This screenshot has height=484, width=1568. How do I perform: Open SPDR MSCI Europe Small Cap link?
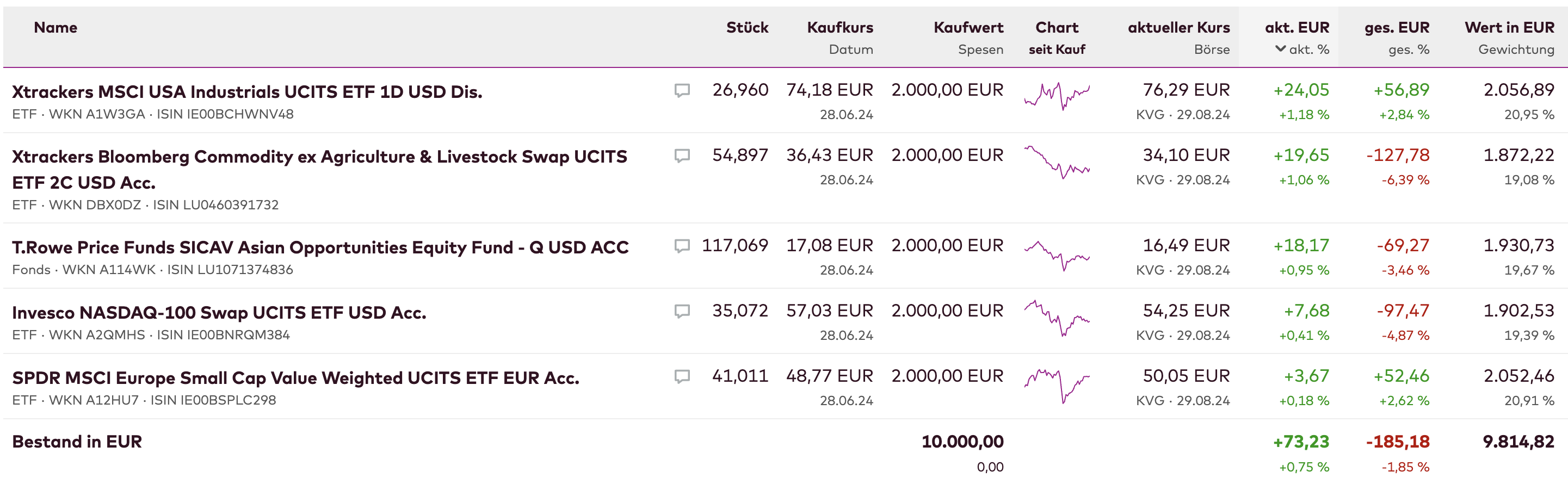(x=296, y=378)
